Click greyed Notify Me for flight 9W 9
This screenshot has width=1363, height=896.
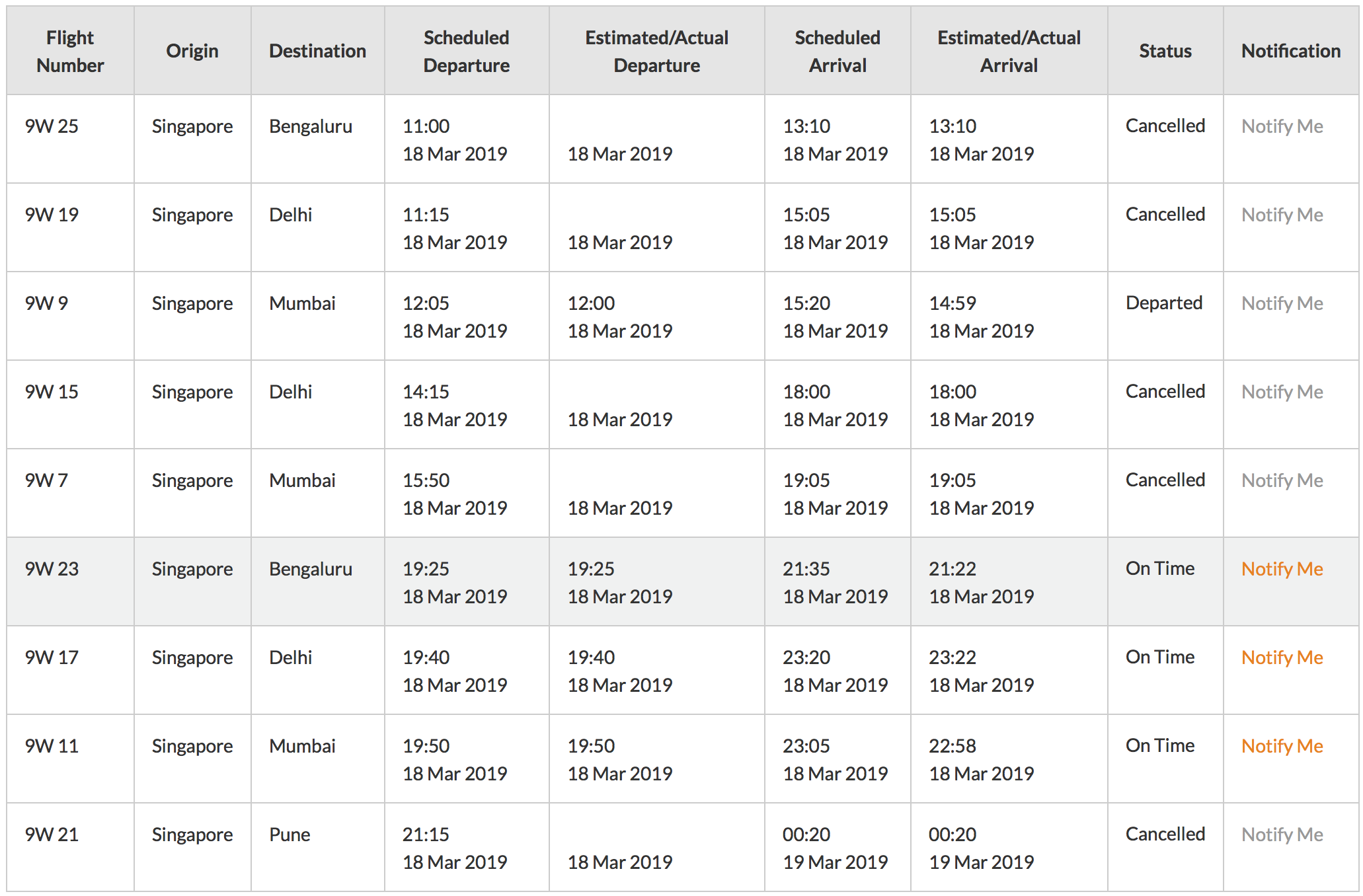(x=1282, y=303)
